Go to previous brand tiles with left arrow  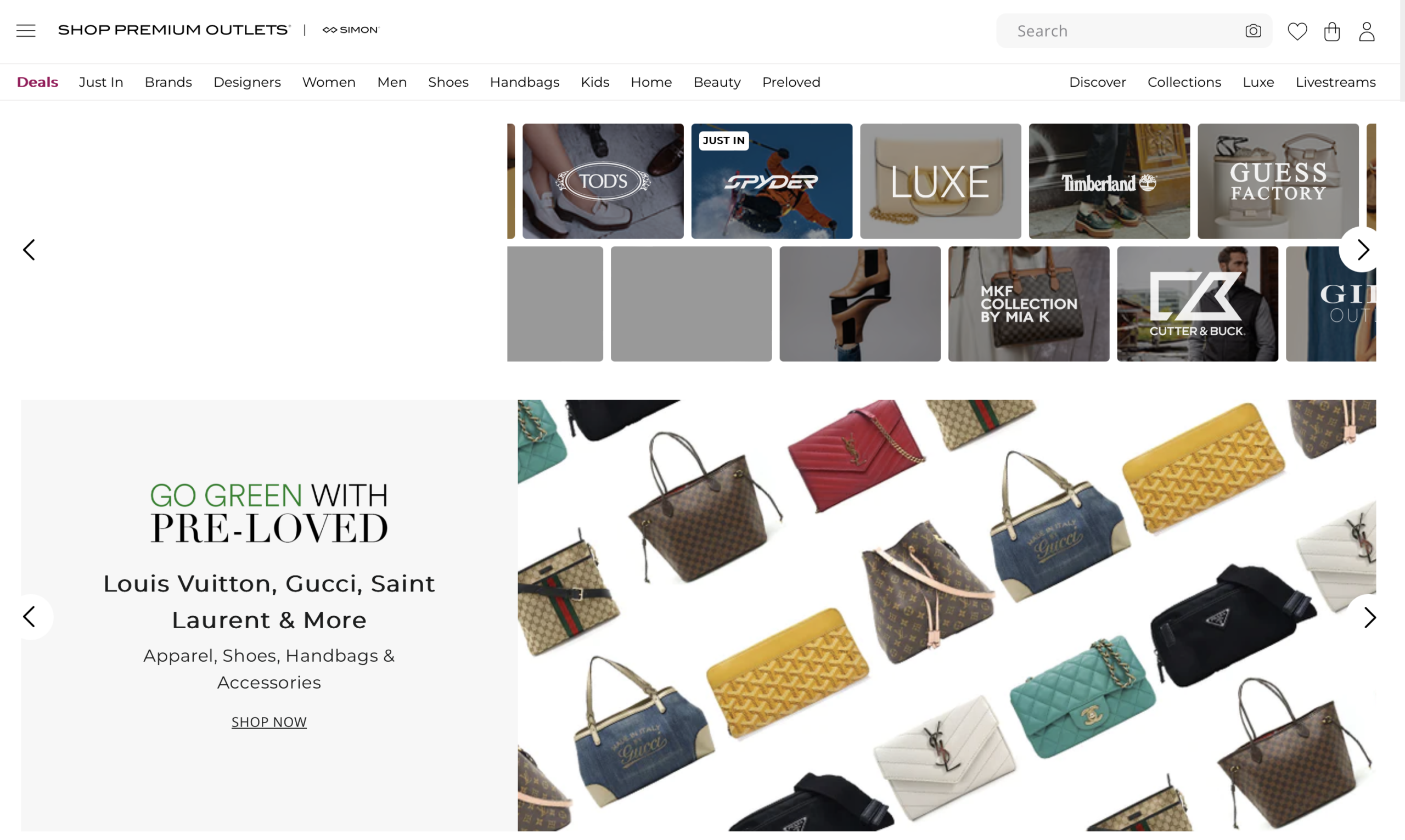tap(29, 250)
